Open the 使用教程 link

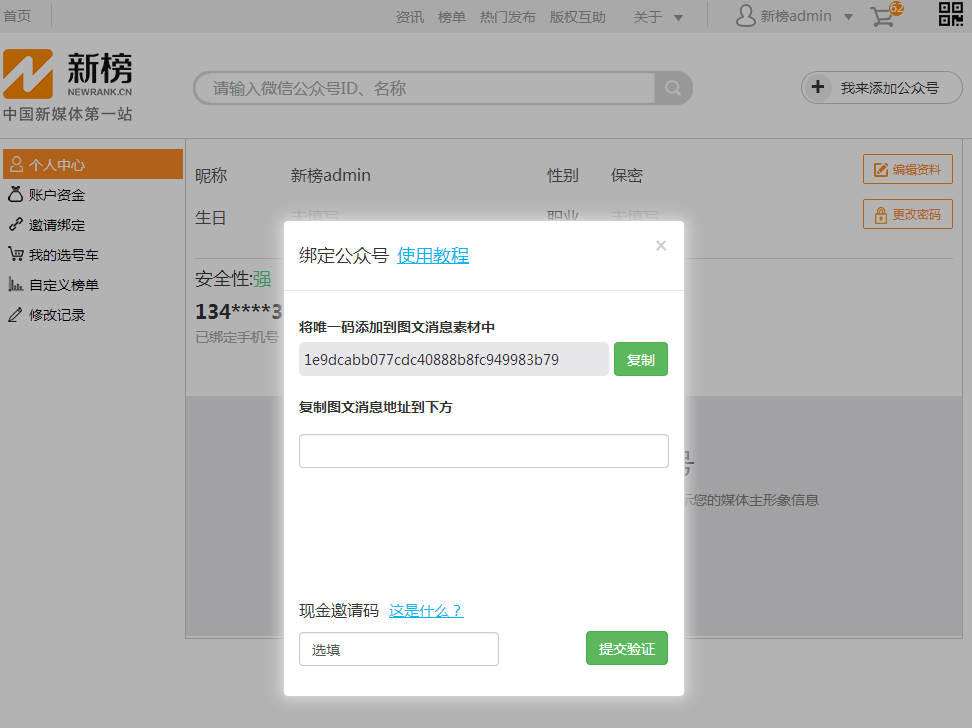tap(433, 255)
